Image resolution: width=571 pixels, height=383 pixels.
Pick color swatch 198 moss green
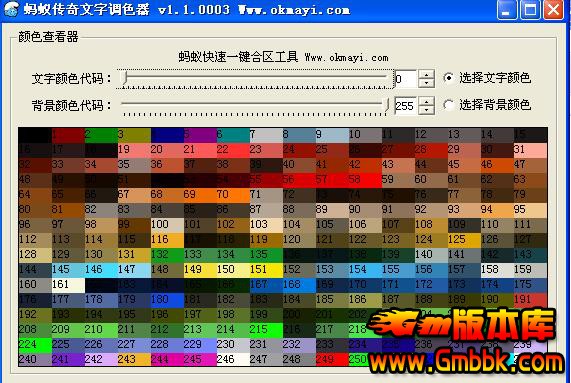click(233, 315)
